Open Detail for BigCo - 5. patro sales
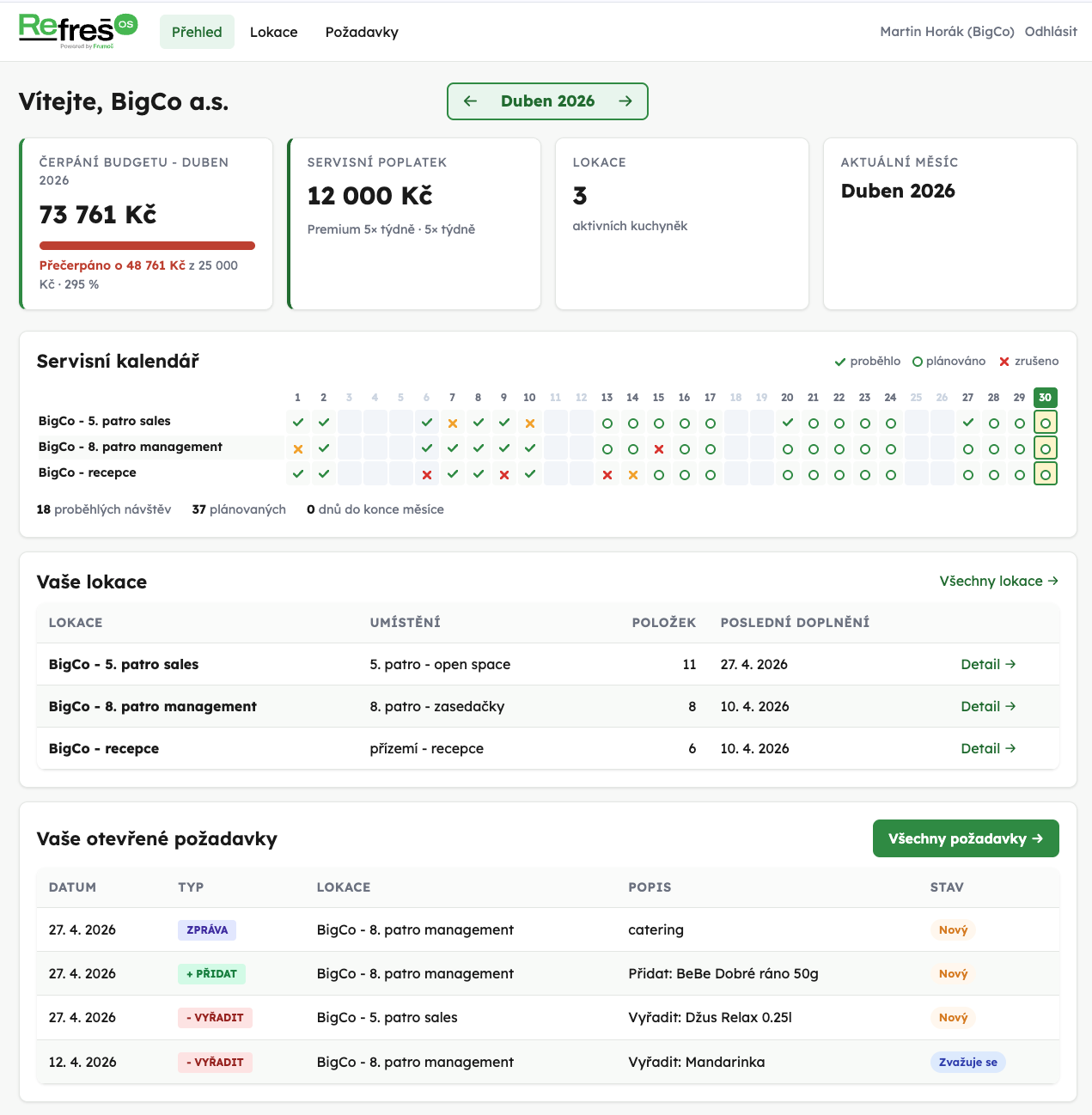The width and height of the screenshot is (1092, 1115). tap(988, 664)
